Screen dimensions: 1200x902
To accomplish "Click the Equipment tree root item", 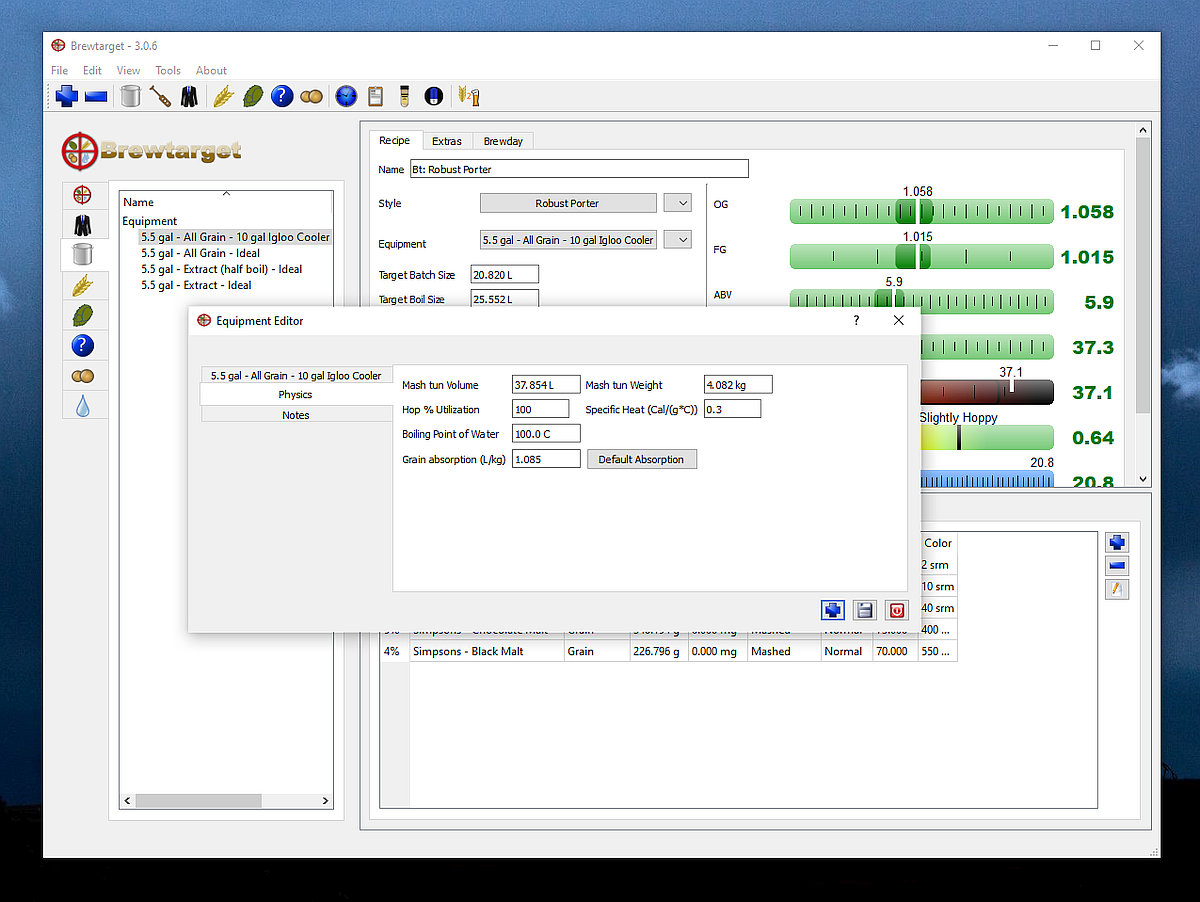I will (x=150, y=221).
